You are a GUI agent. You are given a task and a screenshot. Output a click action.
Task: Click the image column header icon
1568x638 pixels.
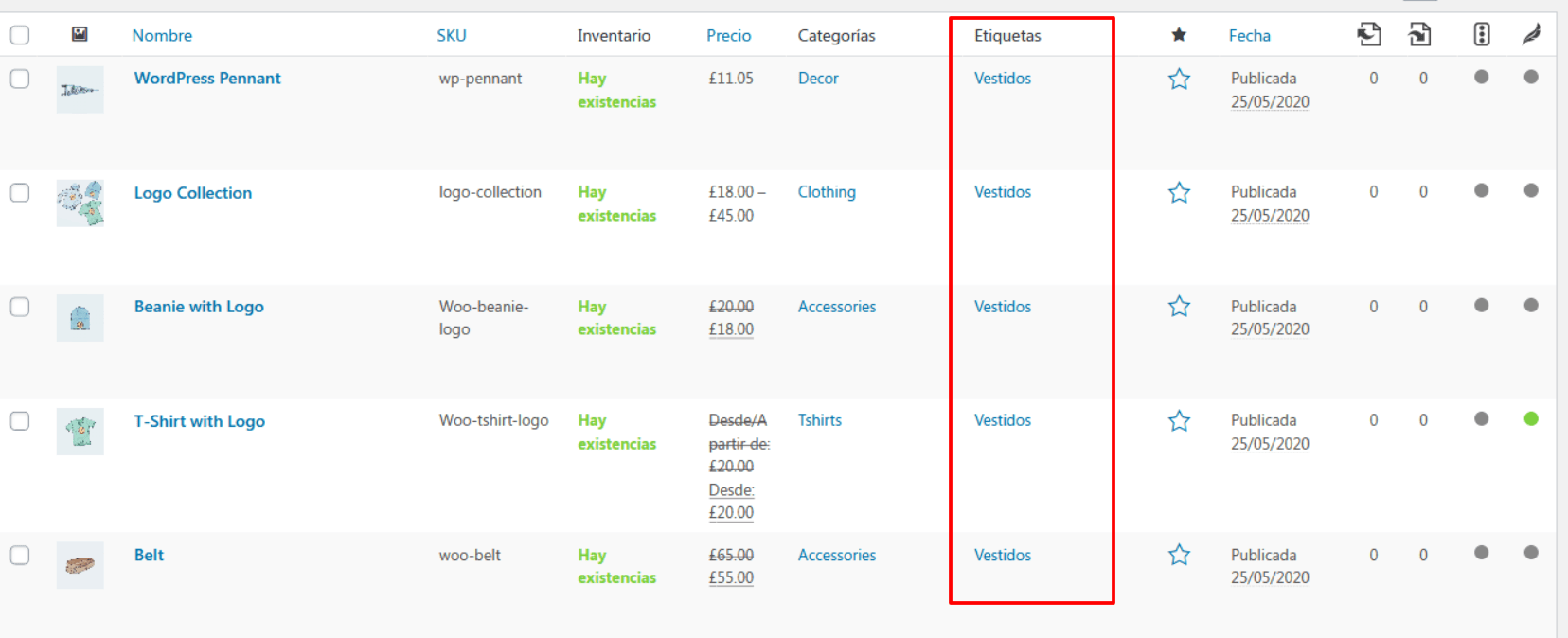[80, 35]
